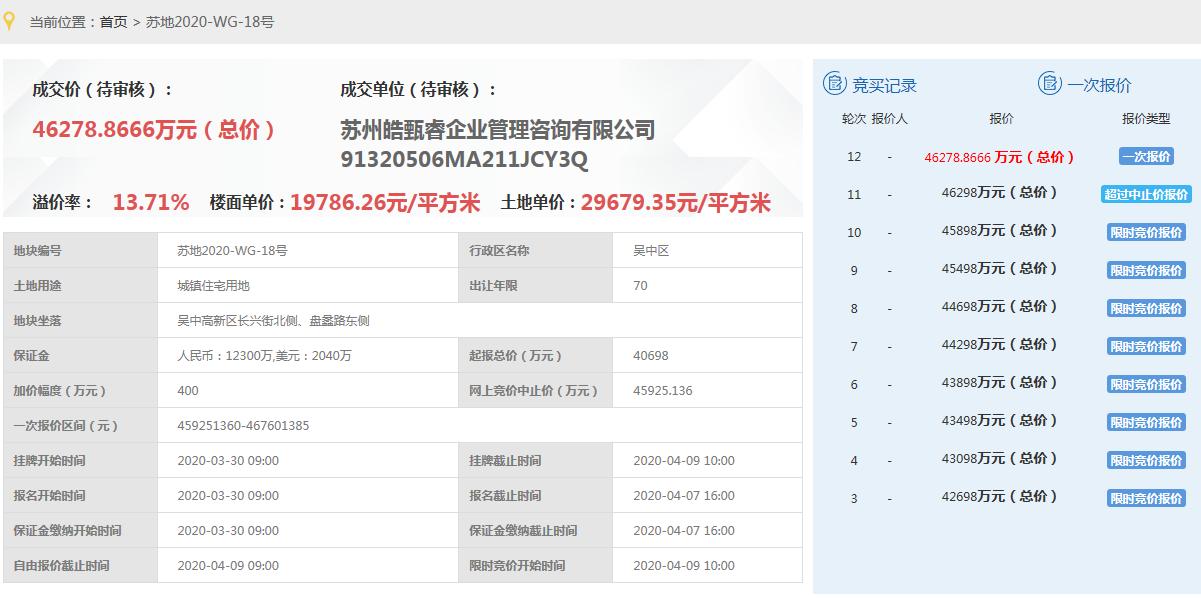This screenshot has height=598, width=1201.
Task: Go to 首页 breadcrumb link
Action: 113,21
